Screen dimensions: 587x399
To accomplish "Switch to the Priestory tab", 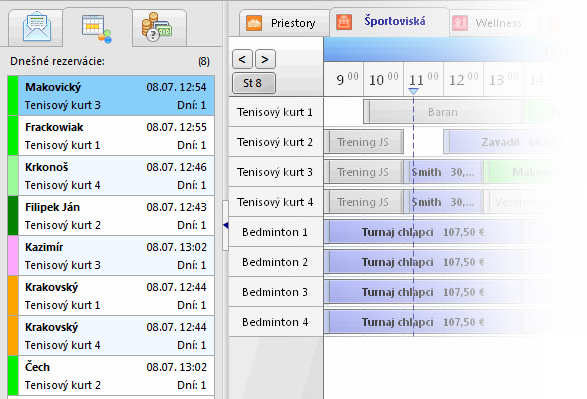I will (285, 23).
